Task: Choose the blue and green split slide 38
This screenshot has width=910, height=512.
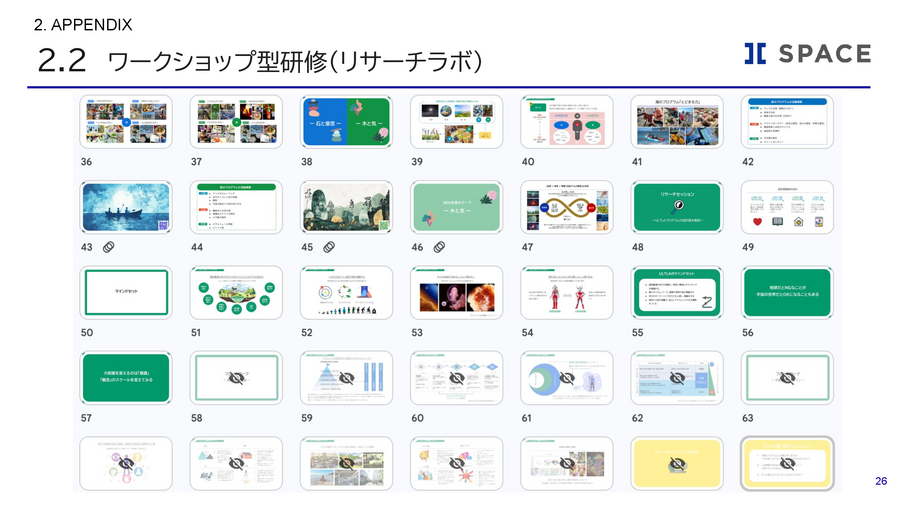Action: [347, 121]
